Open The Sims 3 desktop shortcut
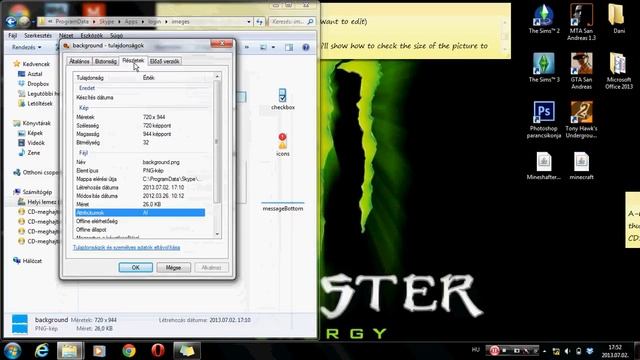640x360 pixels. tap(544, 68)
